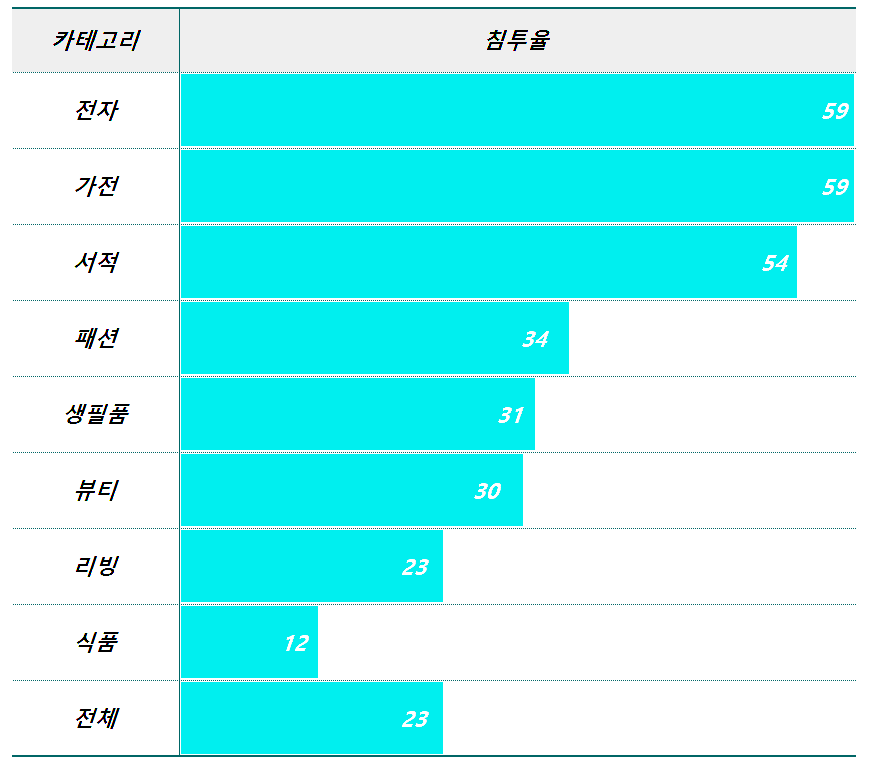Select the 생필품 category label
Image resolution: width=874 pixels, height=773 pixels.
pyautogui.click(x=96, y=414)
